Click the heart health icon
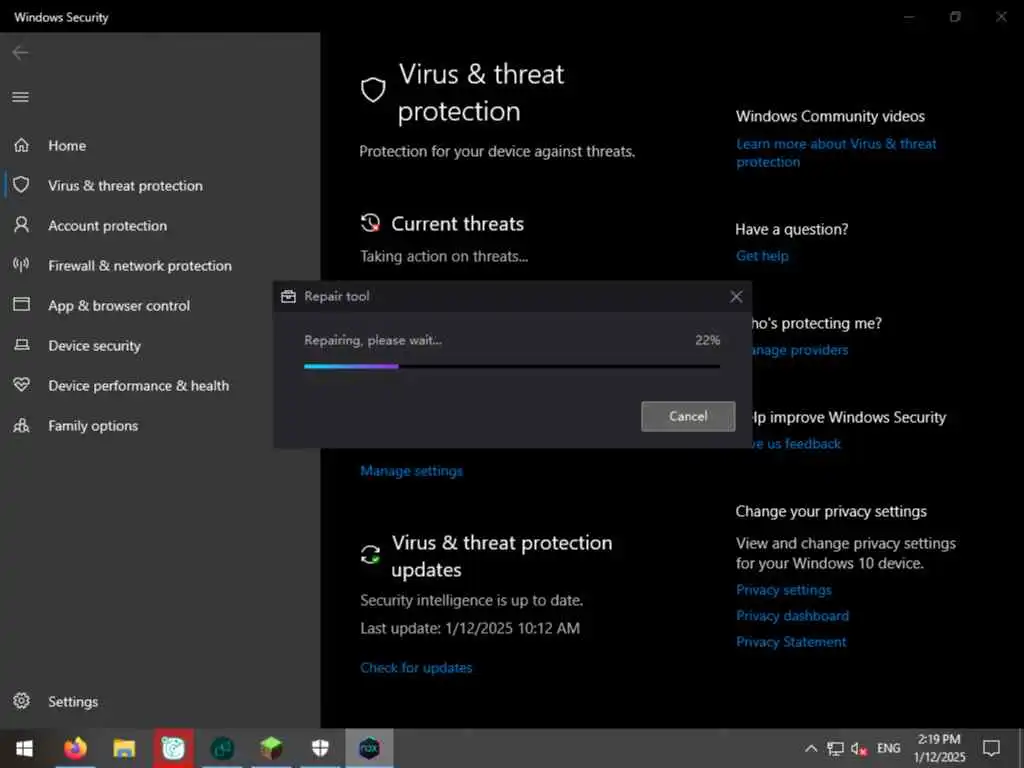This screenshot has width=1024, height=768. (x=22, y=385)
